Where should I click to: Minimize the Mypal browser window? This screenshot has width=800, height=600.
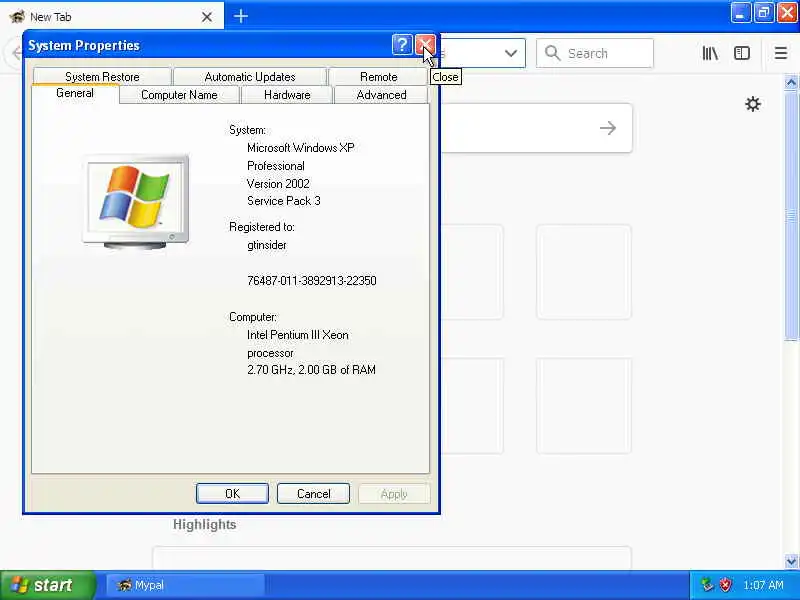(x=740, y=13)
